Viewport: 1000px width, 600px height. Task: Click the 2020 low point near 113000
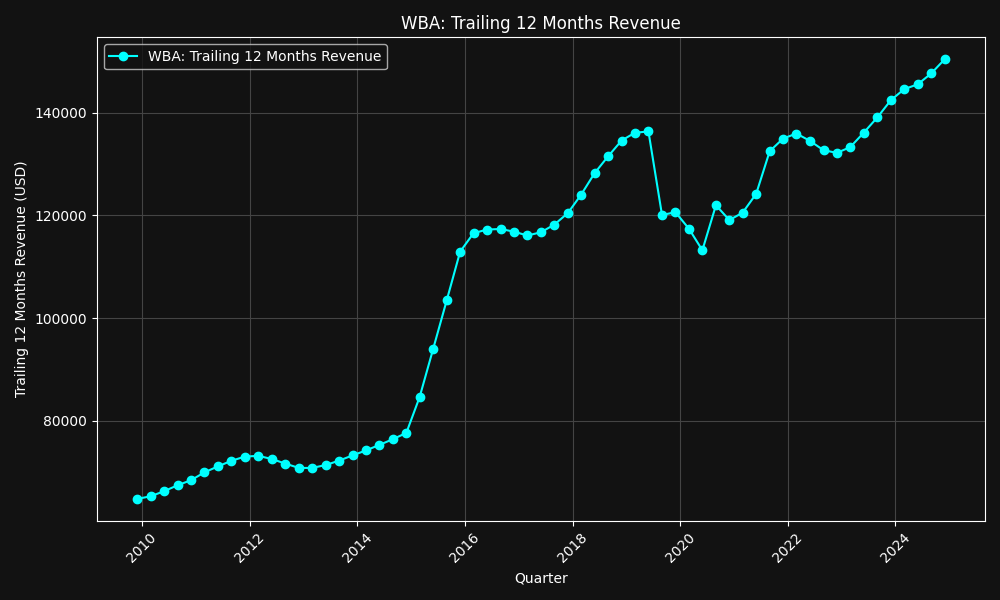pyautogui.click(x=702, y=251)
